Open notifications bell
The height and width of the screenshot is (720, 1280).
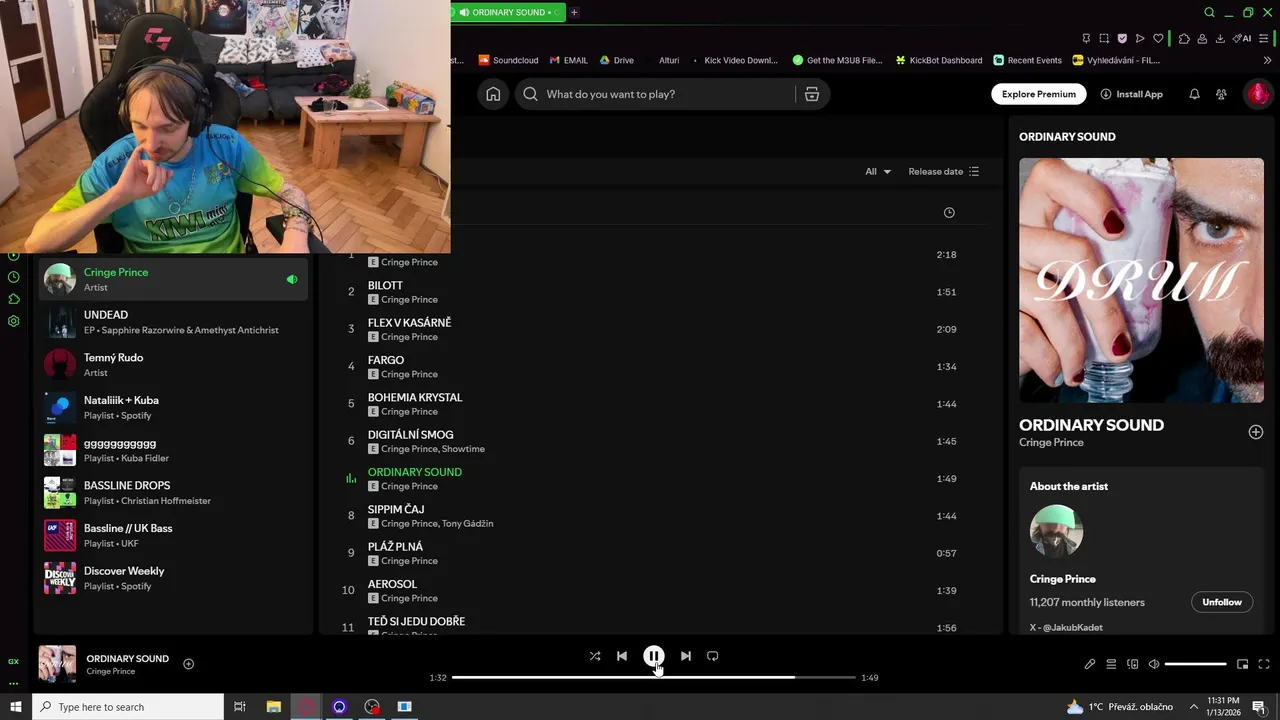(1194, 94)
